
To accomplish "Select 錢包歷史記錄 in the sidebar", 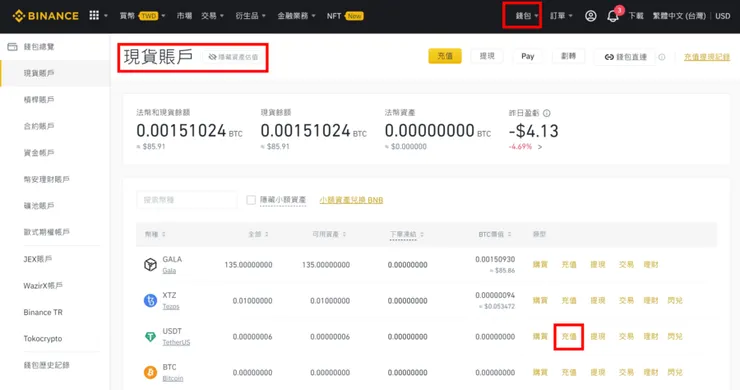I will (x=46, y=365).
